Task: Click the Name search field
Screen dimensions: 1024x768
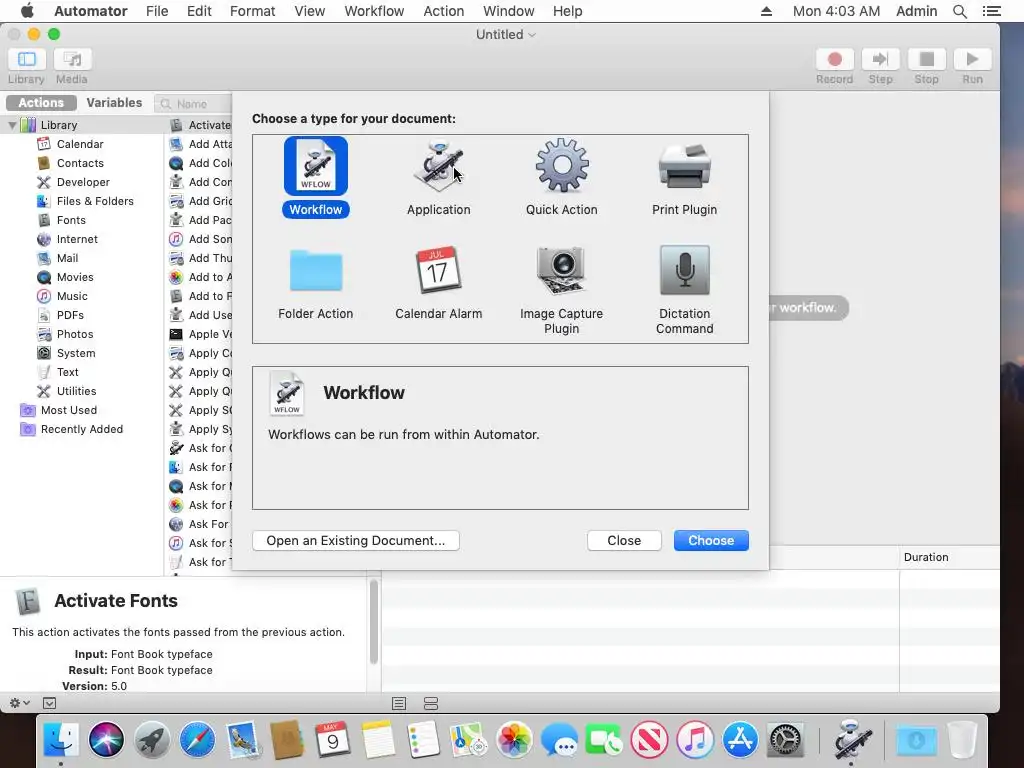Action: point(194,104)
